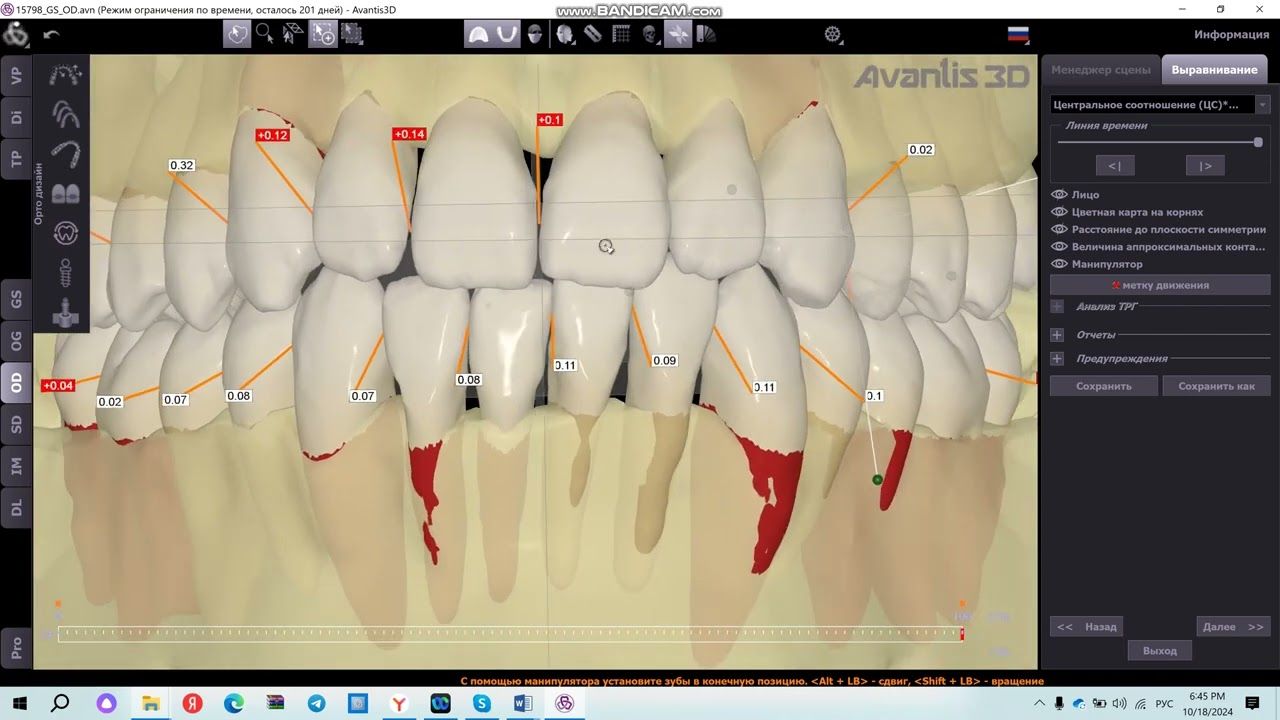
Task: Open the SD side tab
Action: point(16,424)
